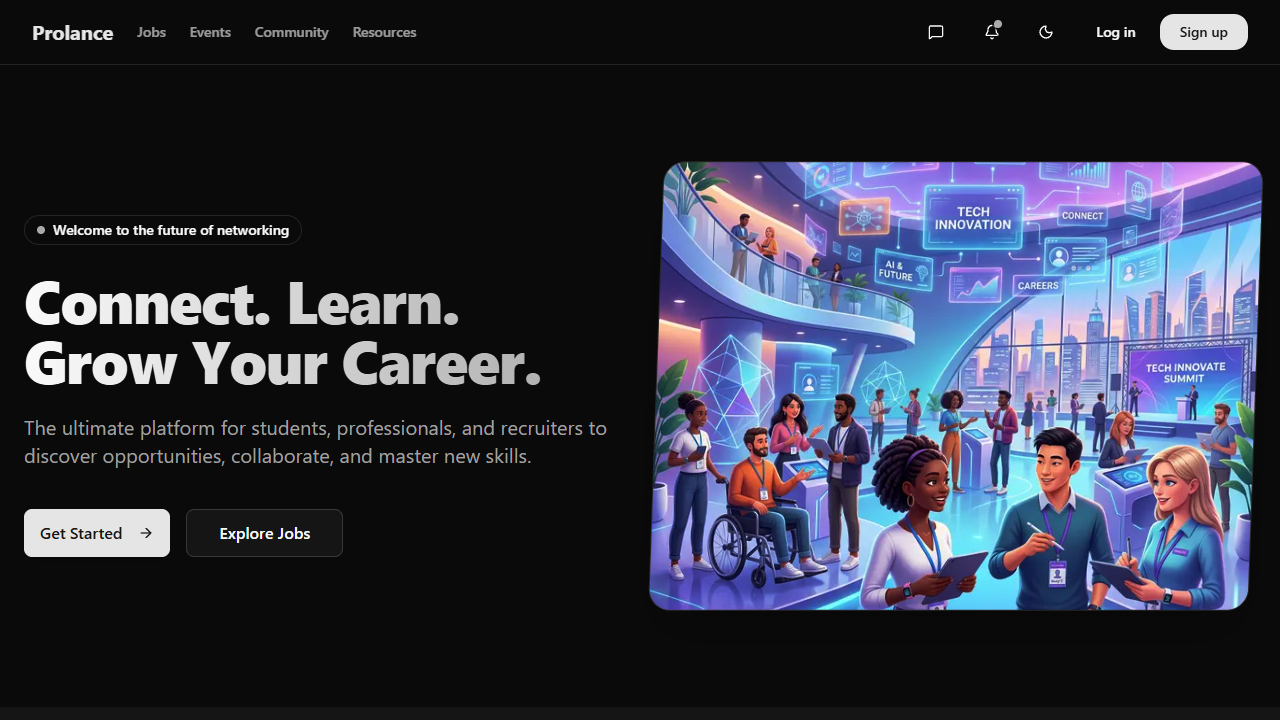The width and height of the screenshot is (1280, 720).
Task: Click the dot icon in welcome badge
Action: (x=41, y=230)
